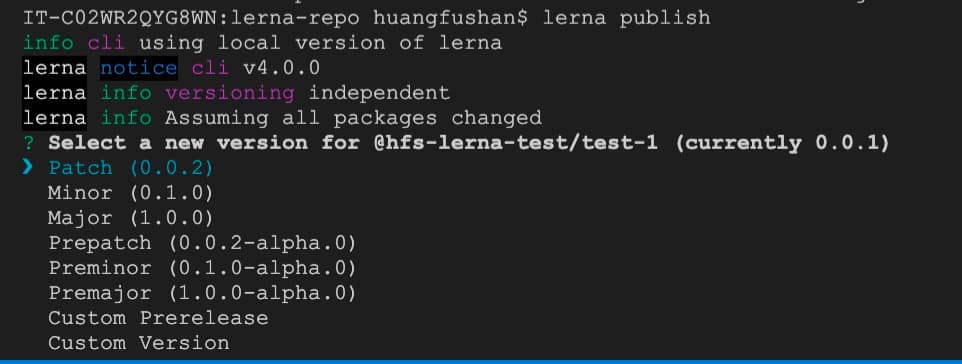Select Prepatch (0.0.2-alpha.0) entry

coord(202,244)
